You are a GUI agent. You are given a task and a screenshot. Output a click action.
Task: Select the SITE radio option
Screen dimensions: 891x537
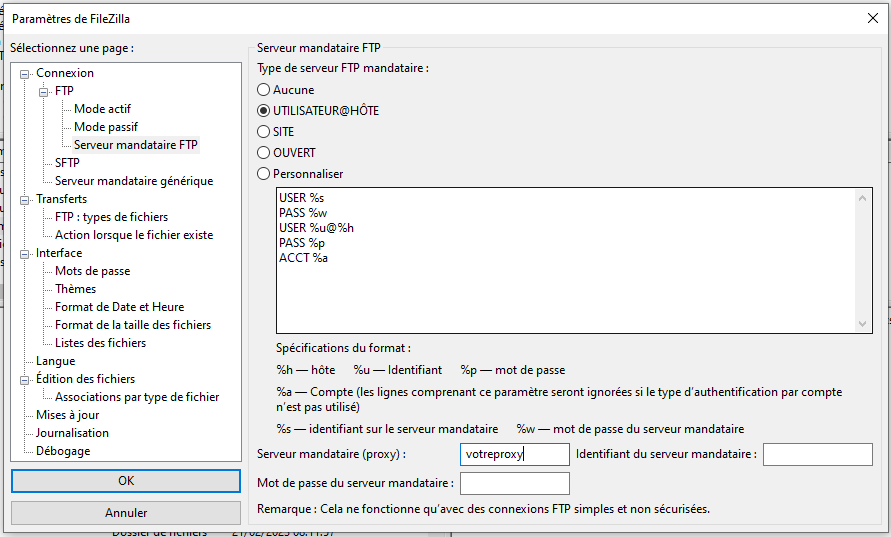tap(264, 132)
